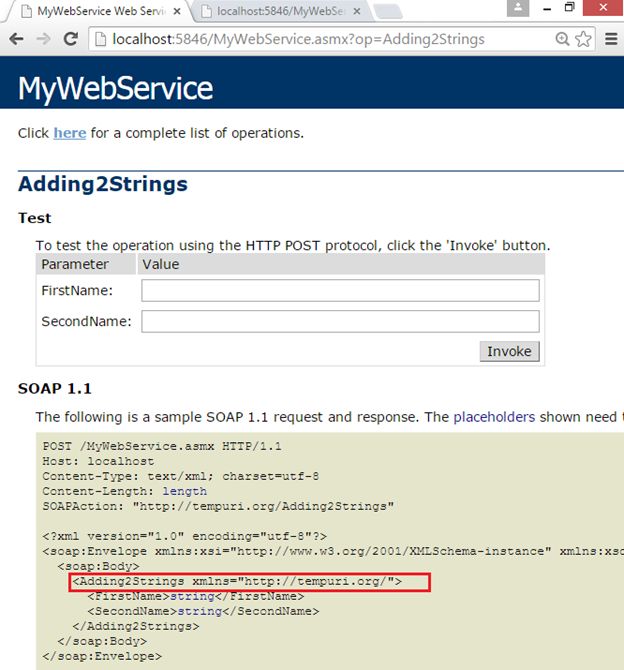Click the zoom magnifier icon in address bar
The image size is (624, 670).
coord(563,39)
